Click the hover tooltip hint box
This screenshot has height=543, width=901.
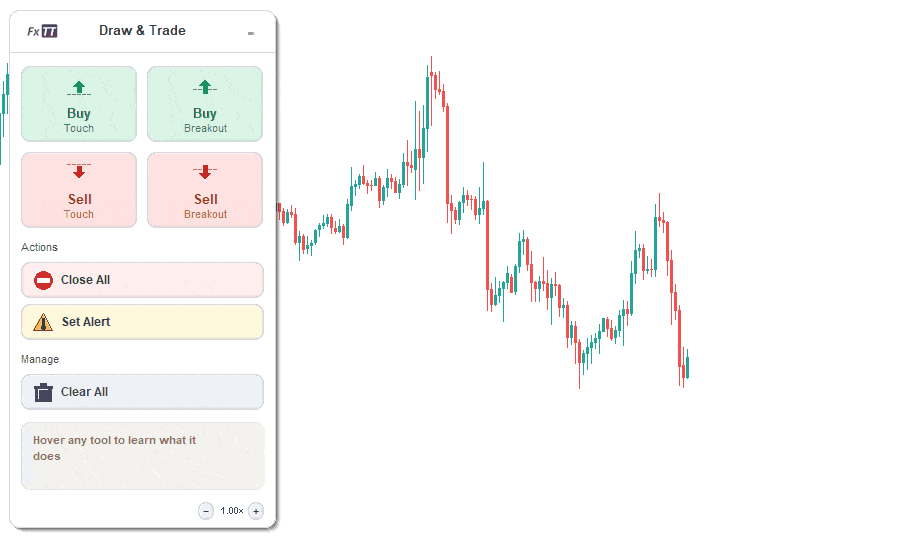click(143, 456)
